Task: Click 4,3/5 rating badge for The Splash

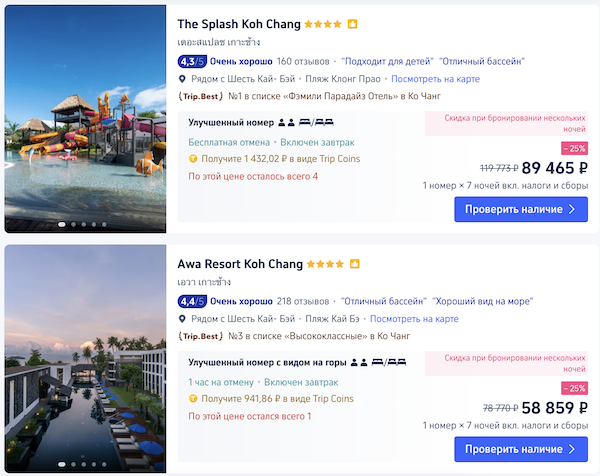Action: tap(192, 61)
